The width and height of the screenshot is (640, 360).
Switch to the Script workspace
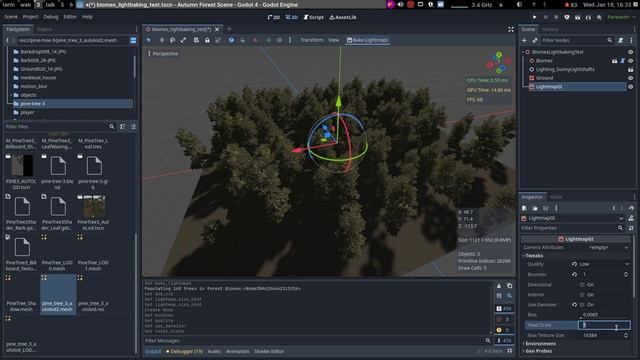(x=313, y=17)
